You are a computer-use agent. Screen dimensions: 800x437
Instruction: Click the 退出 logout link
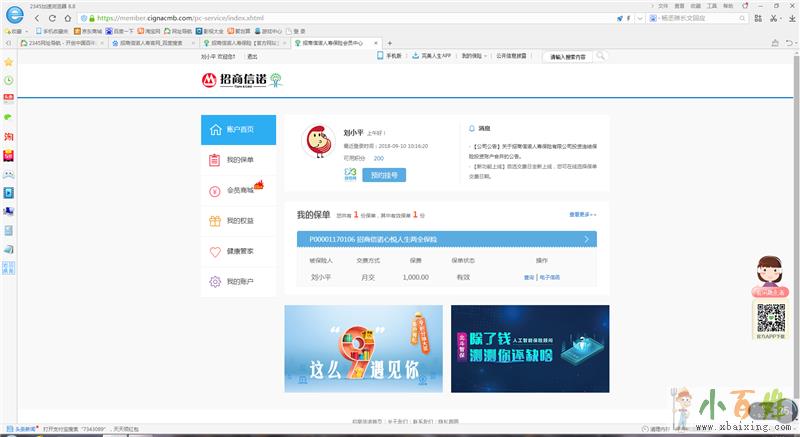252,57
